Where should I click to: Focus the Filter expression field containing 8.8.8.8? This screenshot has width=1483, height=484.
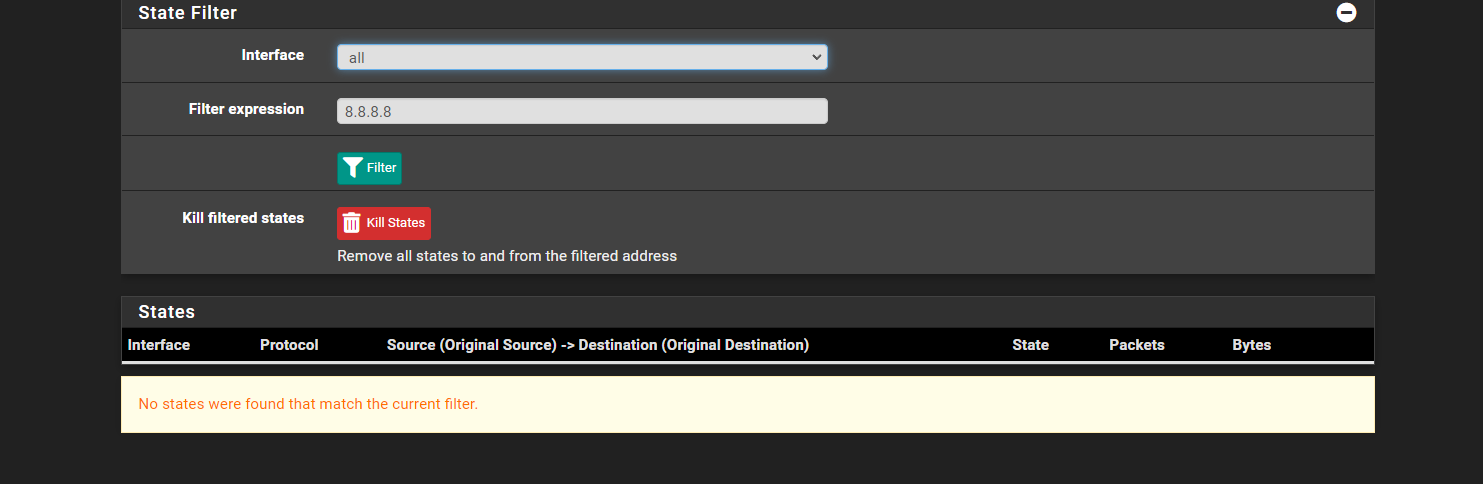pyautogui.click(x=582, y=111)
